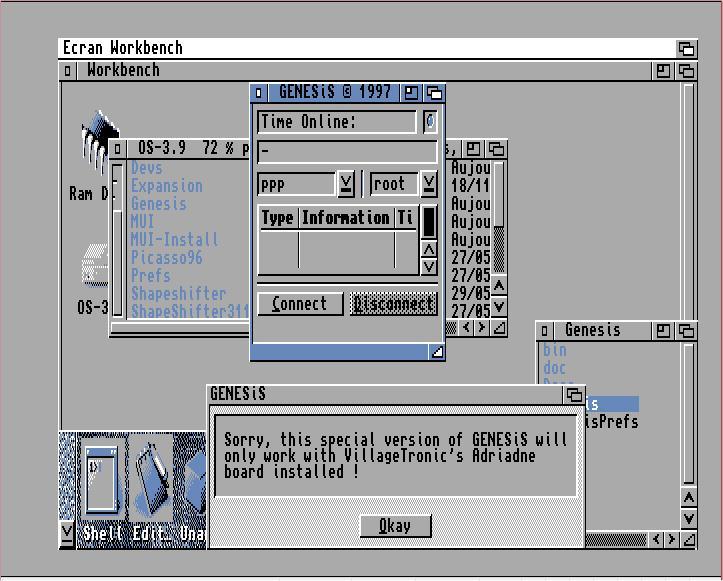The width and height of the screenshot is (723, 581).
Task: Click the OS-3.9 window scroll-right arrow
Action: [x=482, y=328]
